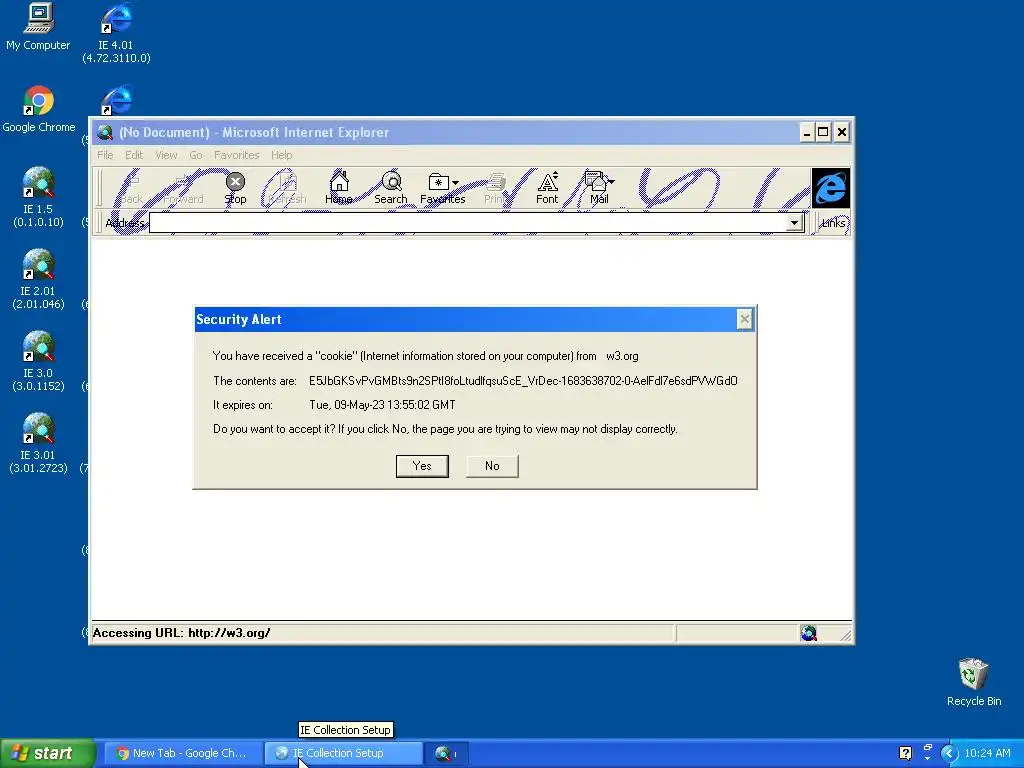
Task: Accept the cookie with Yes
Action: 422,466
